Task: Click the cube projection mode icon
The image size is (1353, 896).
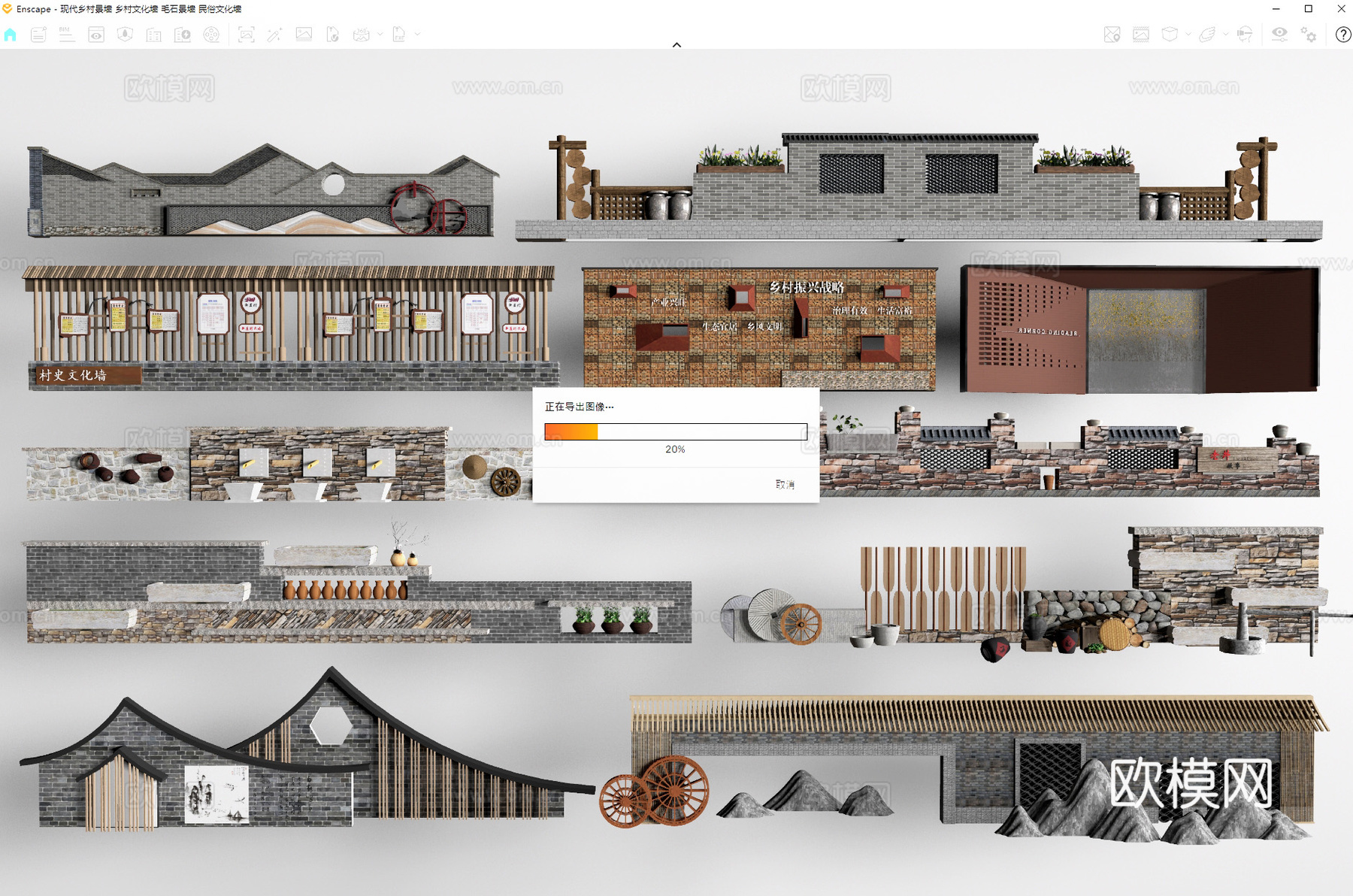Action: coord(1170,35)
